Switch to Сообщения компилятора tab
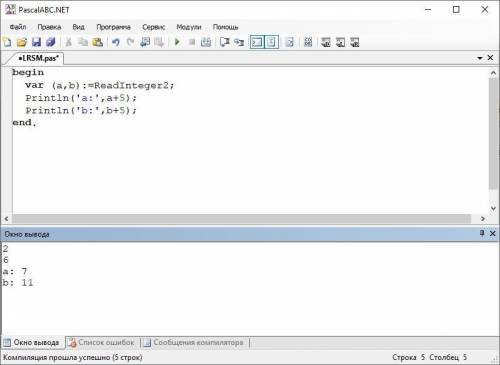The height and width of the screenshot is (365, 500). [195, 342]
